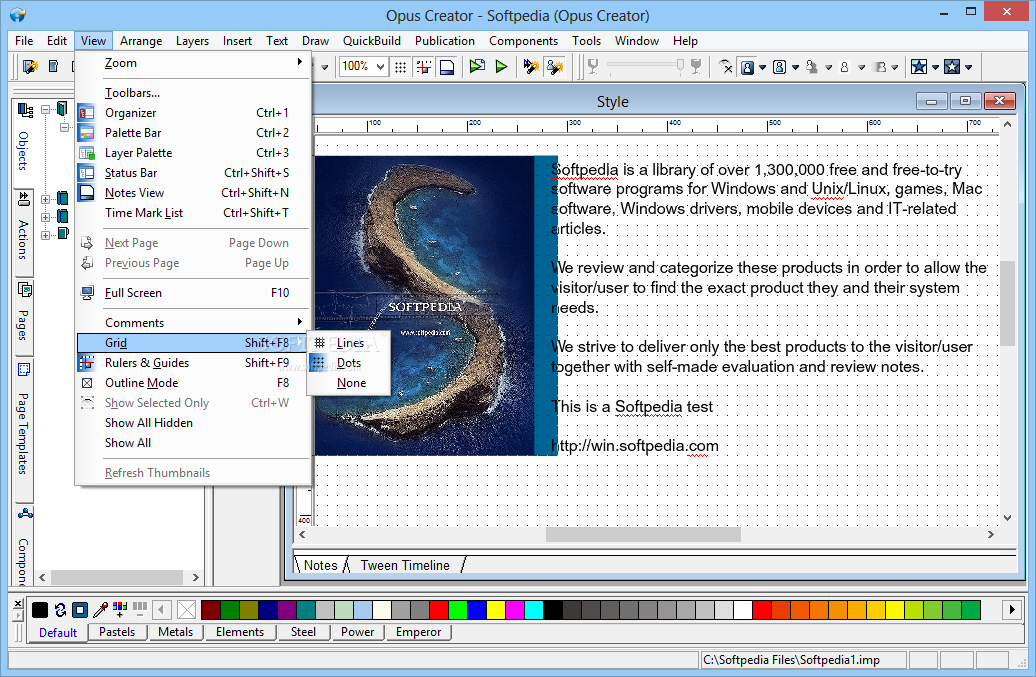Open the Components menu
The image size is (1036, 677).
pyautogui.click(x=523, y=41)
